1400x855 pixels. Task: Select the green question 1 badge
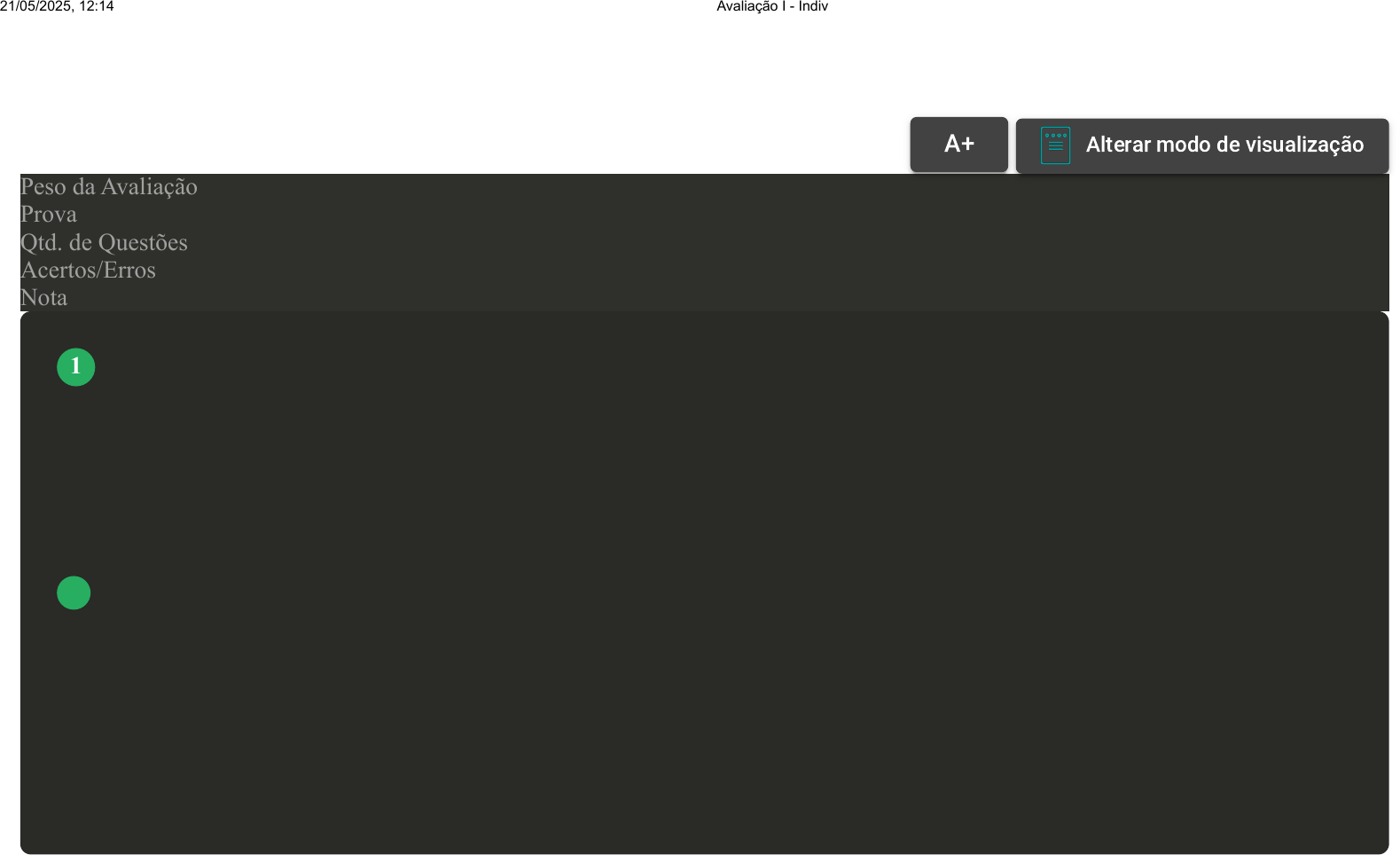(x=76, y=367)
